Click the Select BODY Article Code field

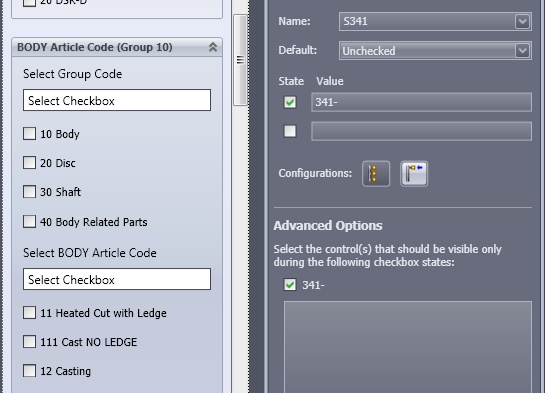tap(117, 279)
